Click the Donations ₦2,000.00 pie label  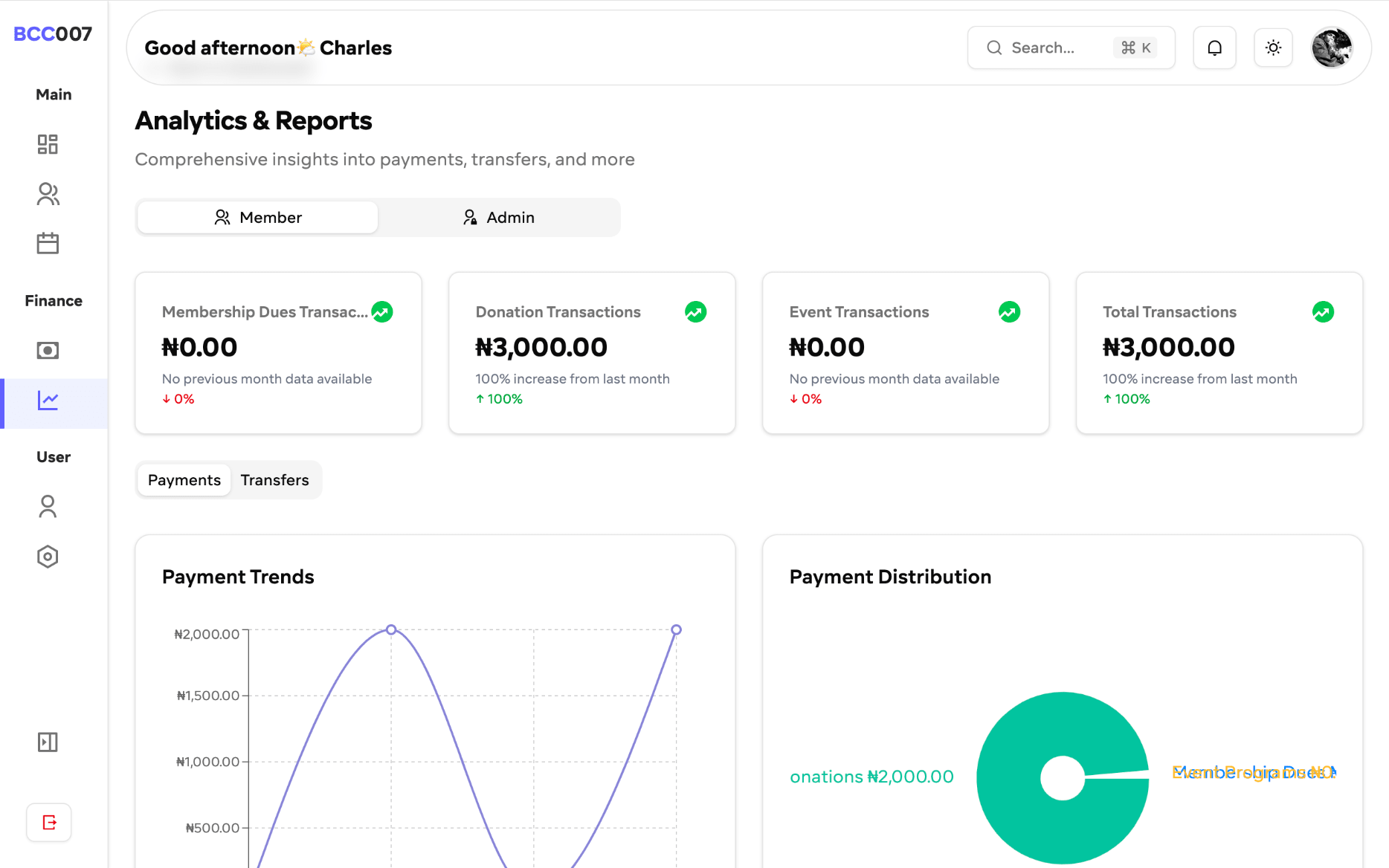[x=871, y=777]
